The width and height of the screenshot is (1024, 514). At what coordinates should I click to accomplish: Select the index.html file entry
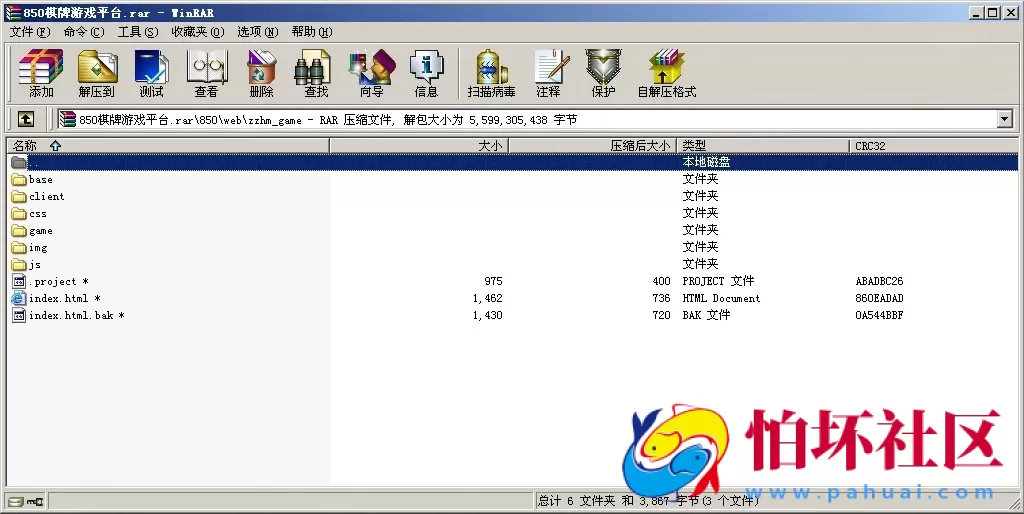58,299
